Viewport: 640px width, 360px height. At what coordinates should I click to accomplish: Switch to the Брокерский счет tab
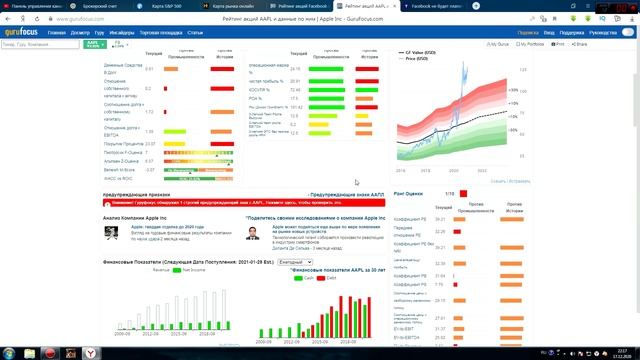pos(100,6)
